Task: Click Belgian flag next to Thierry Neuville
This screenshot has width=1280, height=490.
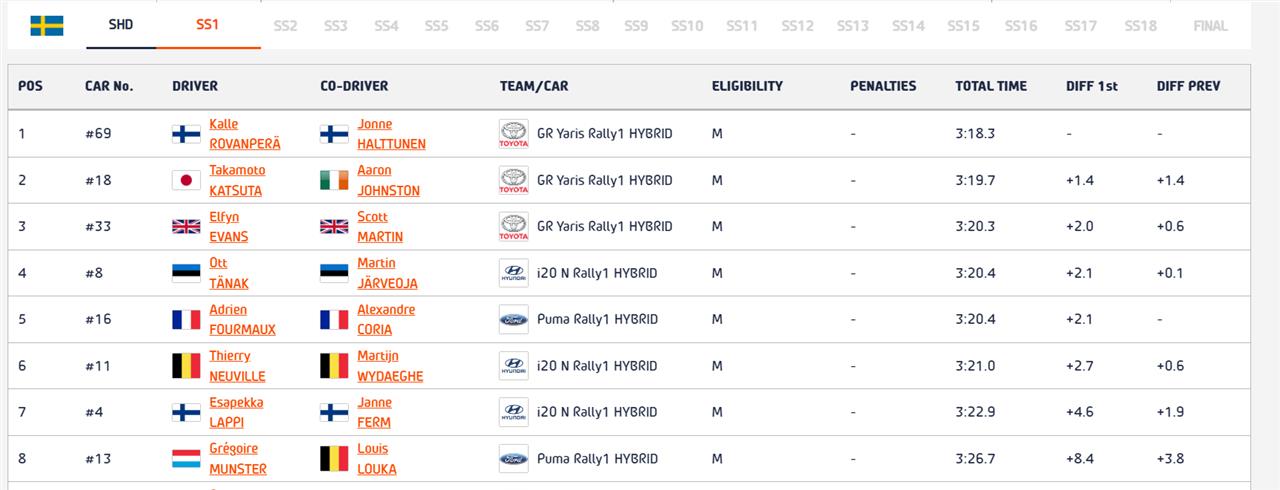Action: [186, 366]
